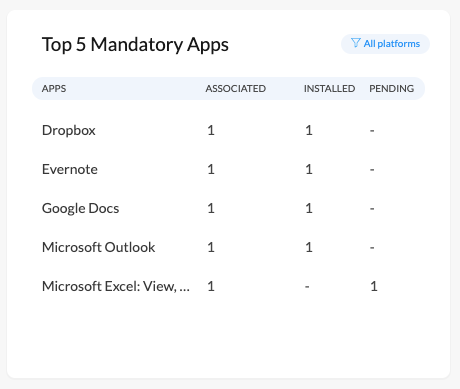This screenshot has width=460, height=389.
Task: Select the Microsoft Excel: View app row
Action: click(x=228, y=286)
